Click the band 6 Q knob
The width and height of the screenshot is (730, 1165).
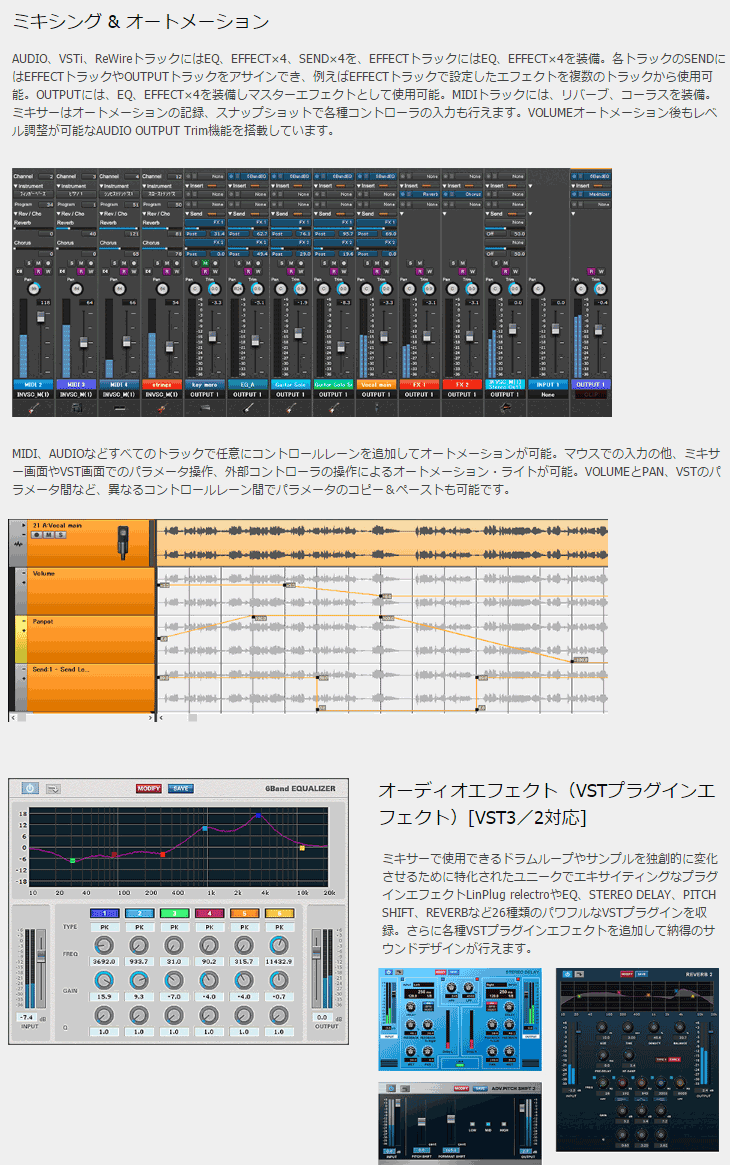pos(277,1013)
